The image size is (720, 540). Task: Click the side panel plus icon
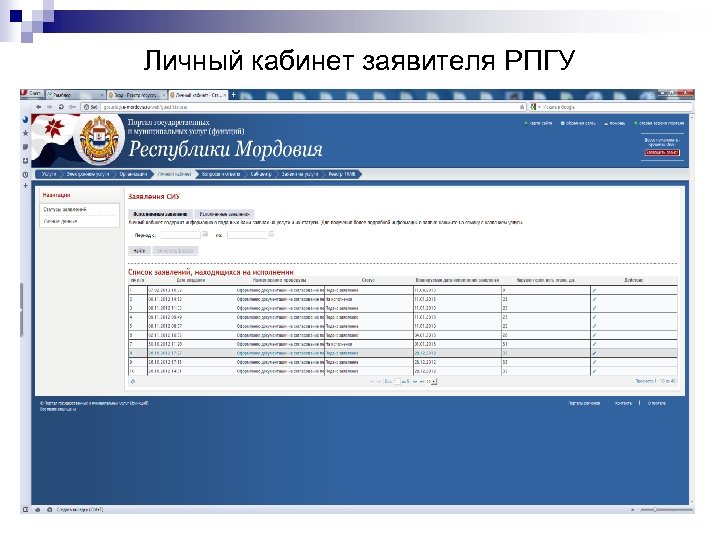tap(25, 186)
